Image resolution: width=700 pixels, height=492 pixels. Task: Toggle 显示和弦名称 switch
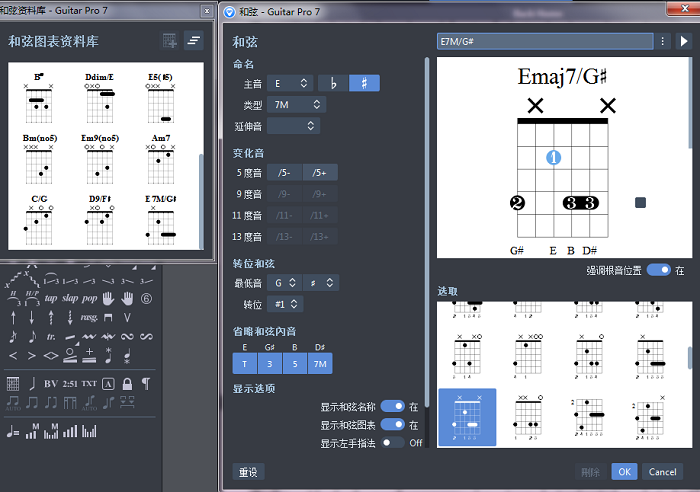pos(393,406)
